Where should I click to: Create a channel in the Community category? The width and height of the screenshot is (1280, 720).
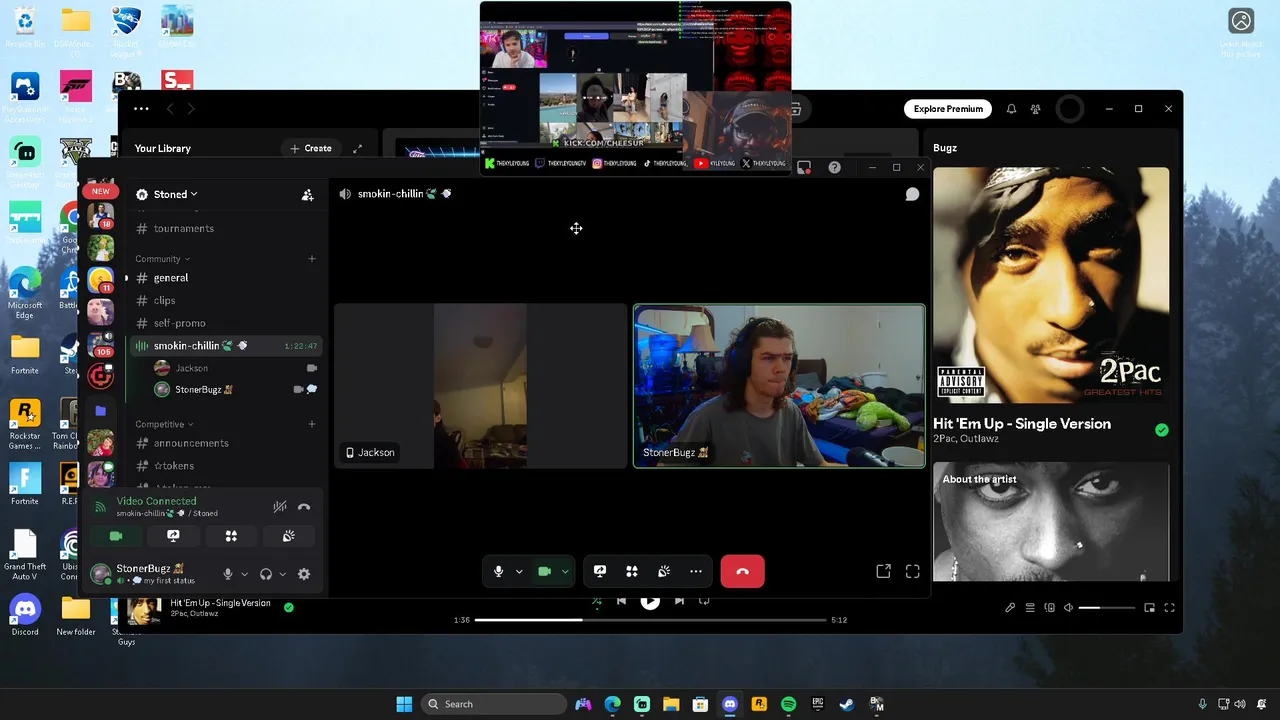coord(312,259)
